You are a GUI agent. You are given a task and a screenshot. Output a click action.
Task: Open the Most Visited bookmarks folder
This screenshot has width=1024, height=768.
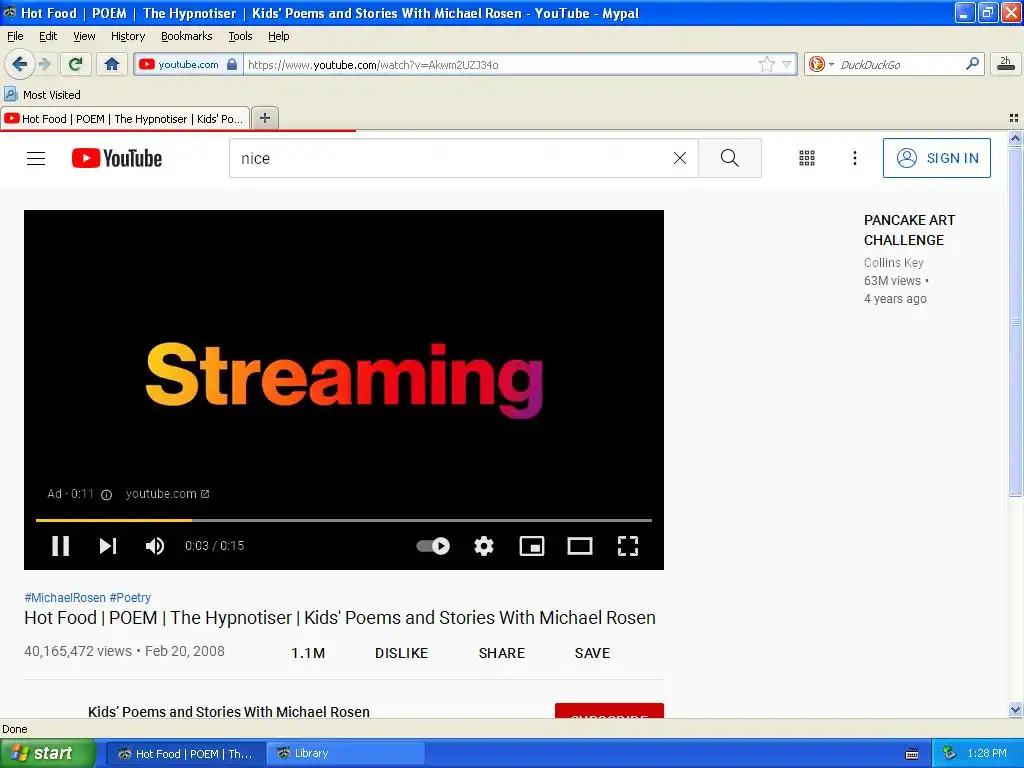point(42,95)
